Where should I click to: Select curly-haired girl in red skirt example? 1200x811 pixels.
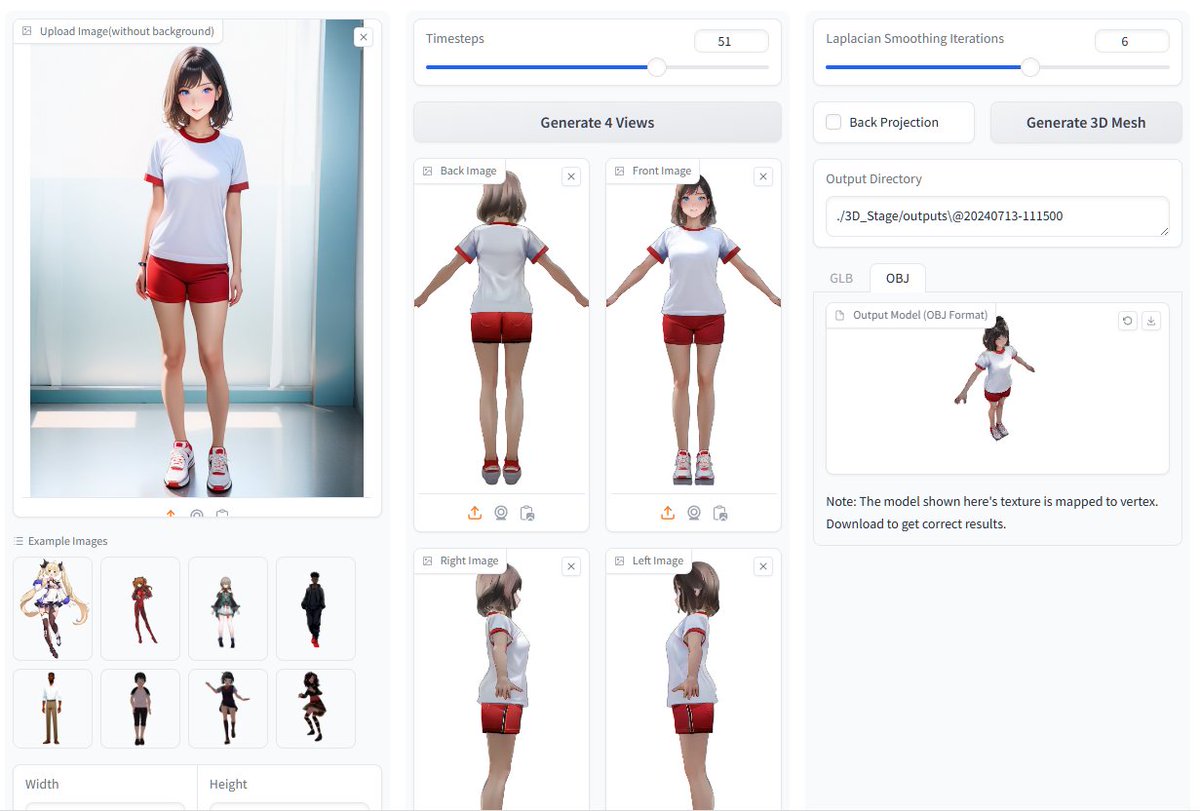[315, 708]
